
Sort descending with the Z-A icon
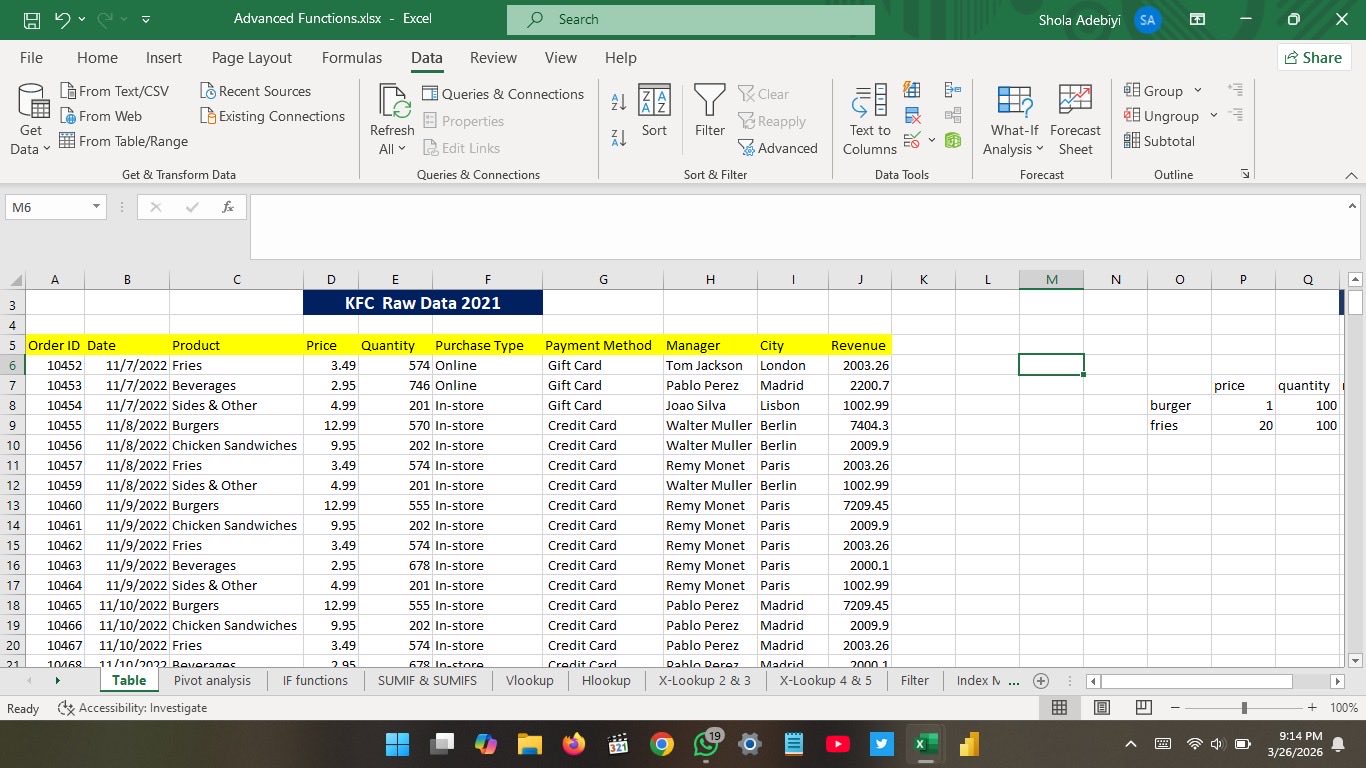click(x=618, y=138)
